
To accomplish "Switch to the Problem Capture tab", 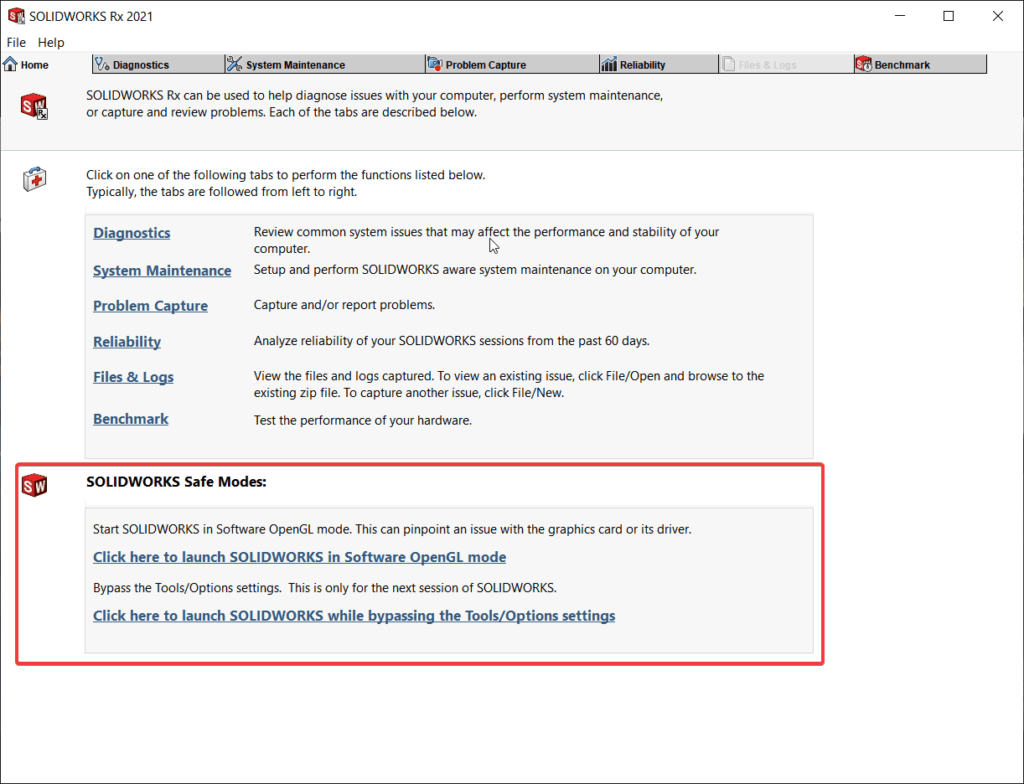I will pyautogui.click(x=512, y=64).
